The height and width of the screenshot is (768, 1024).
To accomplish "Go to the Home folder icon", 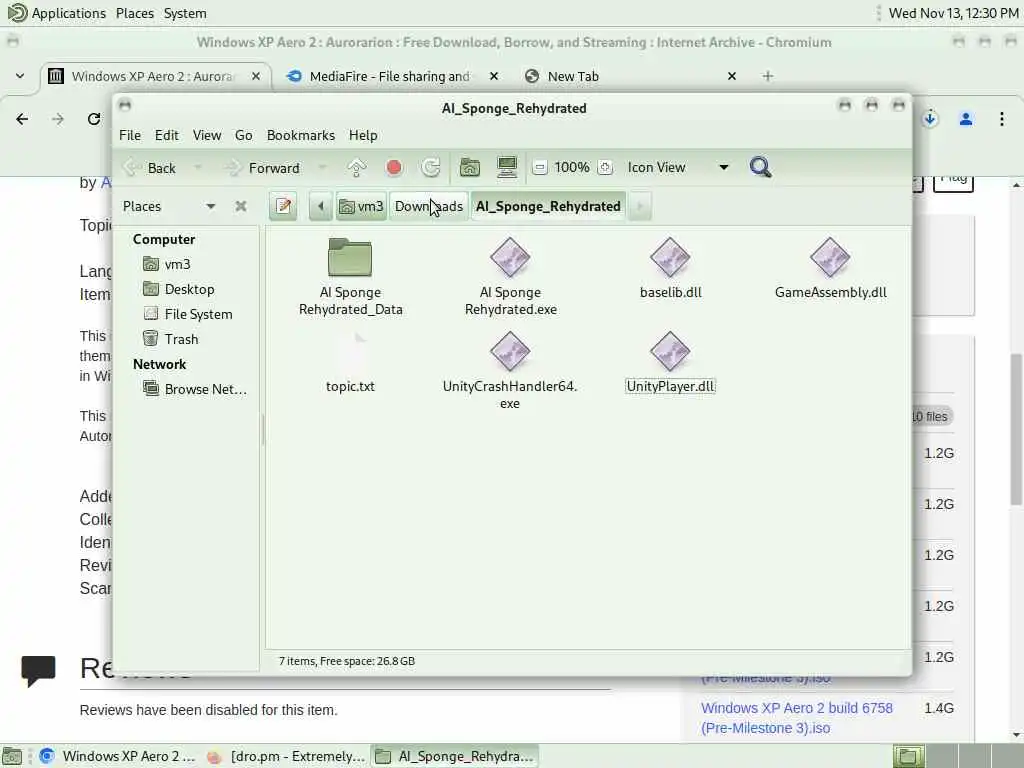I will click(470, 168).
